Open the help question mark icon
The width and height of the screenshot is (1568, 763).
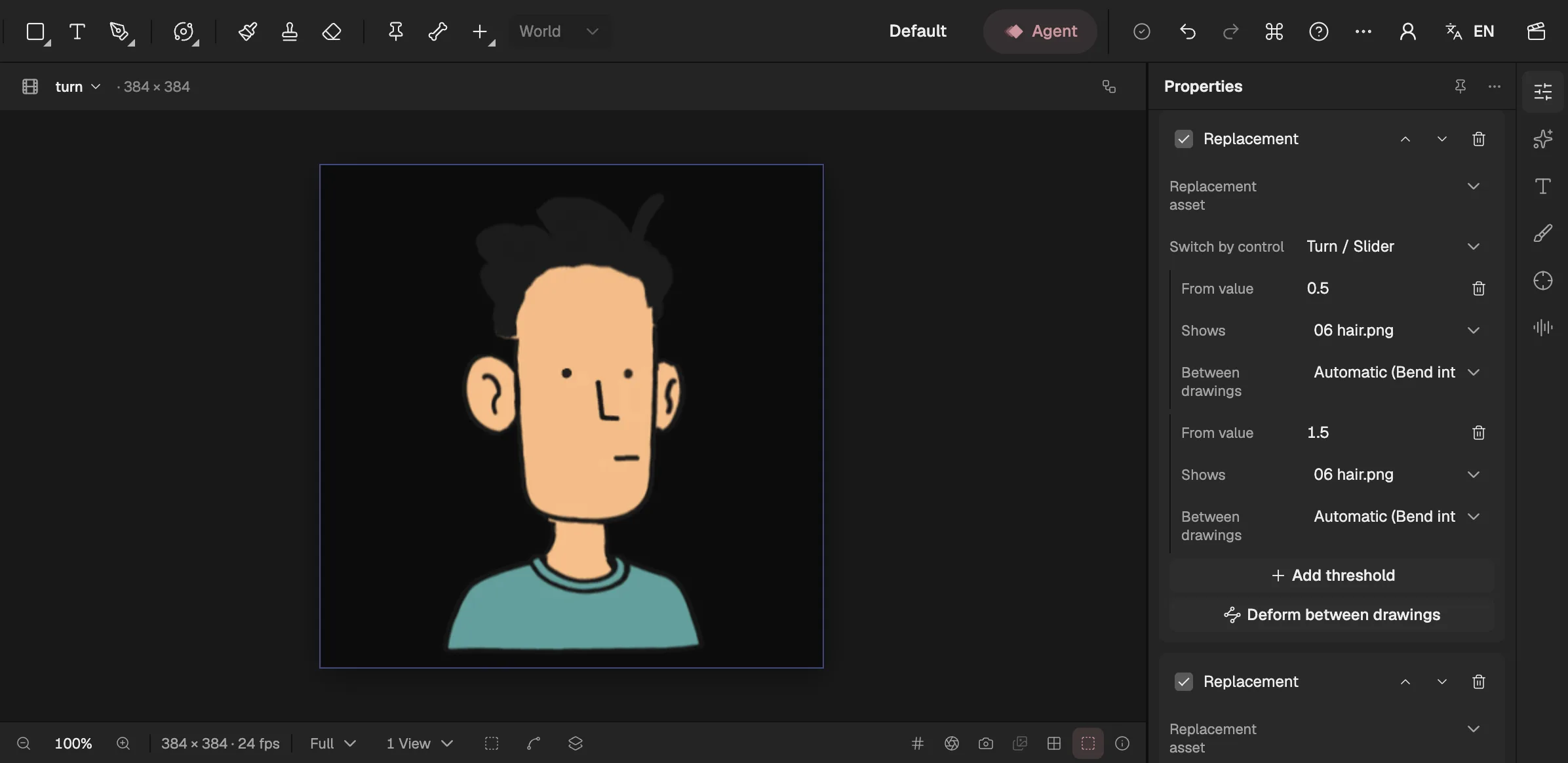(1318, 31)
